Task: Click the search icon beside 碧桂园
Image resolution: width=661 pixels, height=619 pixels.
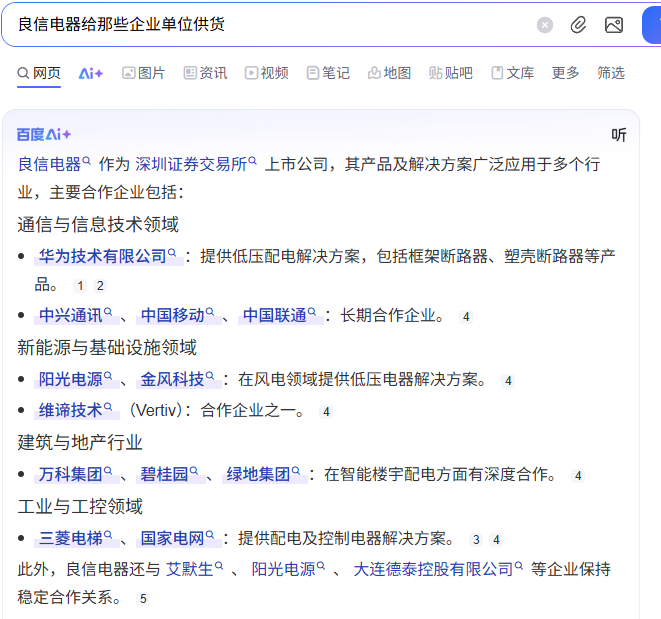Action: (194, 471)
